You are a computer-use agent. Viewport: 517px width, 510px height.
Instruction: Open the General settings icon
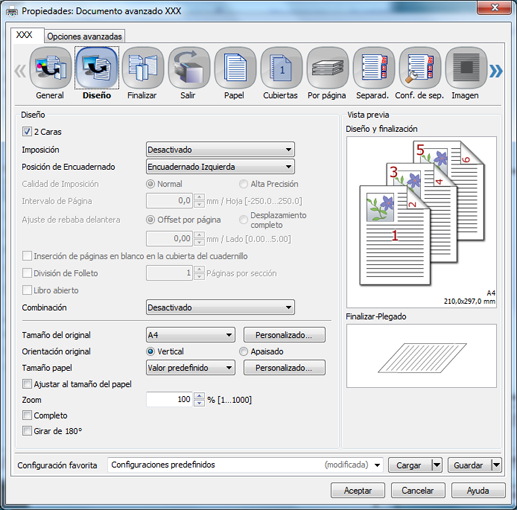(50, 68)
